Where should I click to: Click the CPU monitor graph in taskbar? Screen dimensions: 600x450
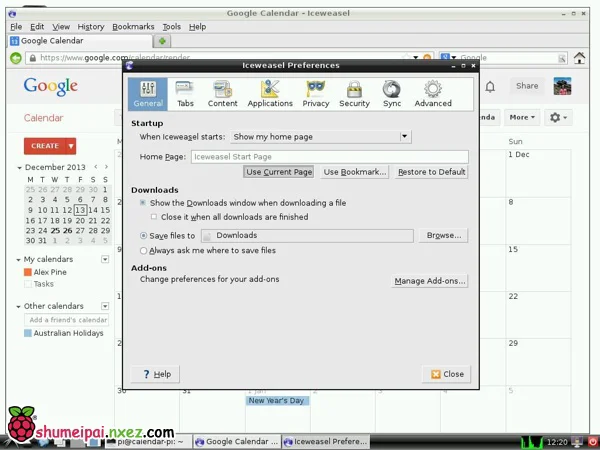pos(532,442)
